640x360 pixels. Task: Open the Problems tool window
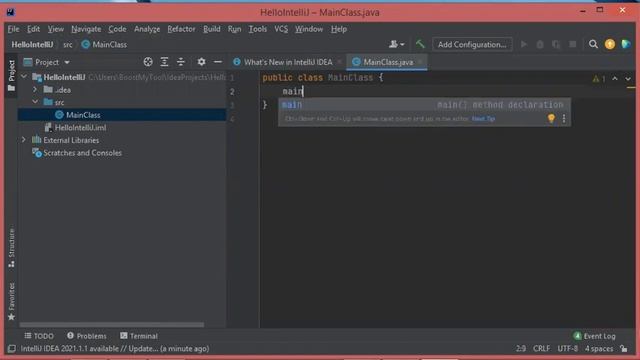click(x=87, y=336)
